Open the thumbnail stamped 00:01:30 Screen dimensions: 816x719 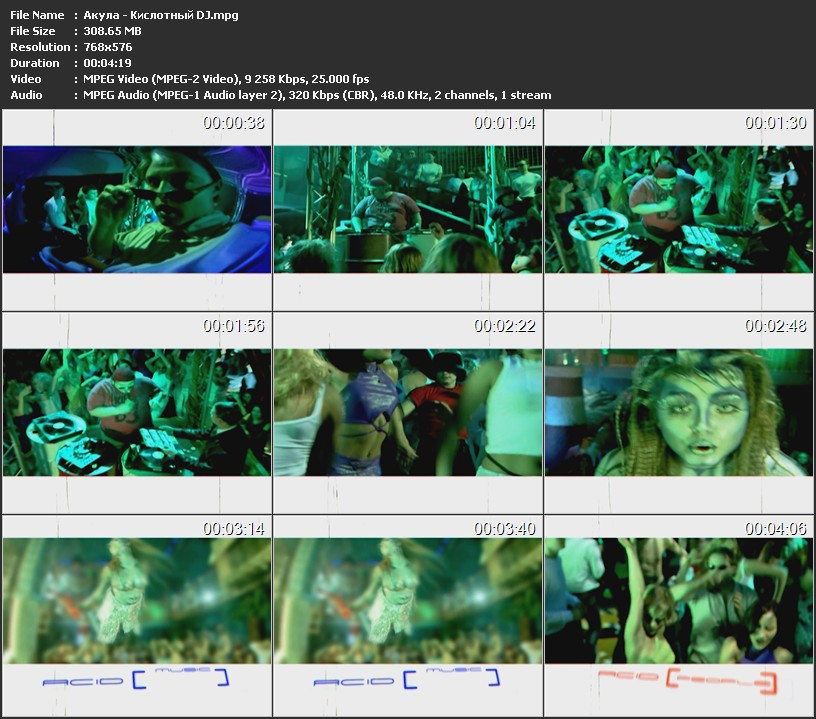click(x=679, y=210)
